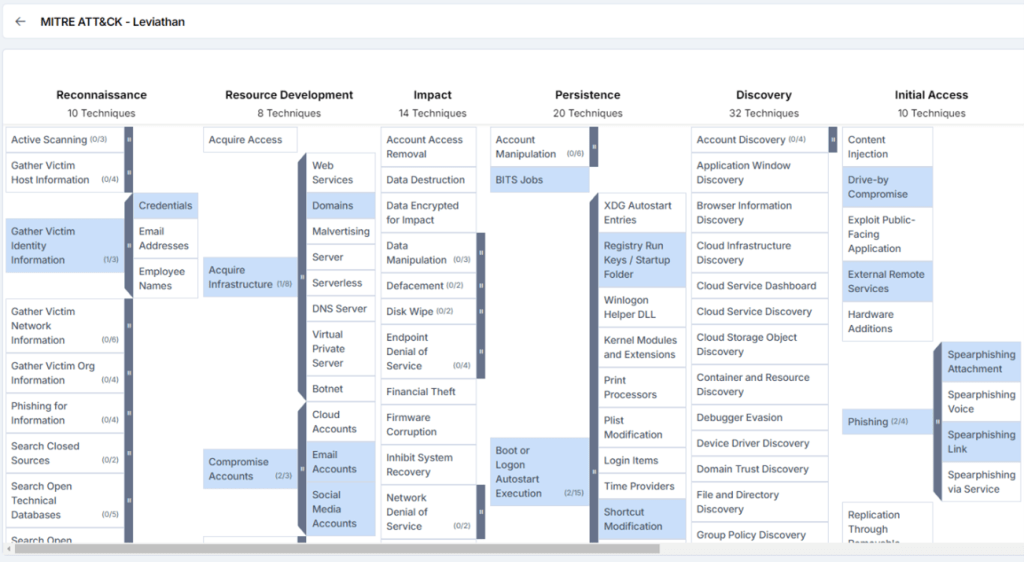Select the Reconnaissance tactic column header
This screenshot has height=562, width=1024.
tap(101, 95)
